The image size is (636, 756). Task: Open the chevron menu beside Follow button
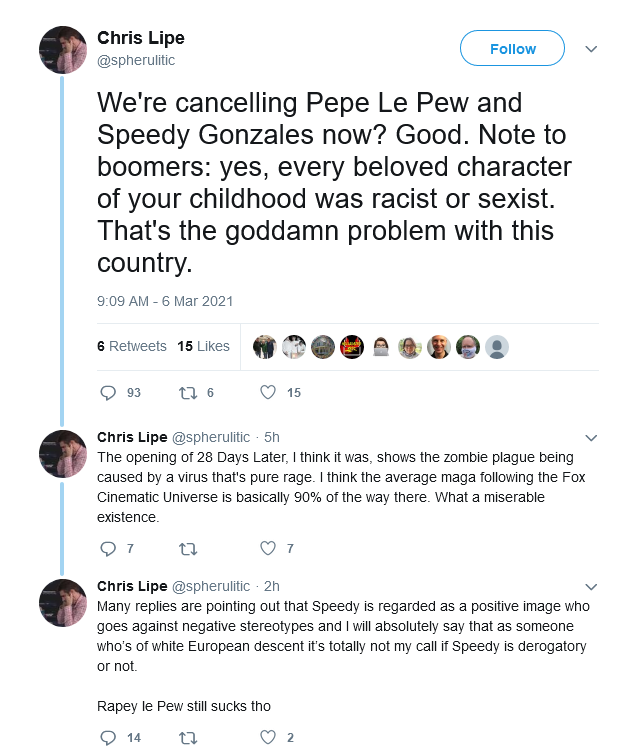pyautogui.click(x=591, y=49)
